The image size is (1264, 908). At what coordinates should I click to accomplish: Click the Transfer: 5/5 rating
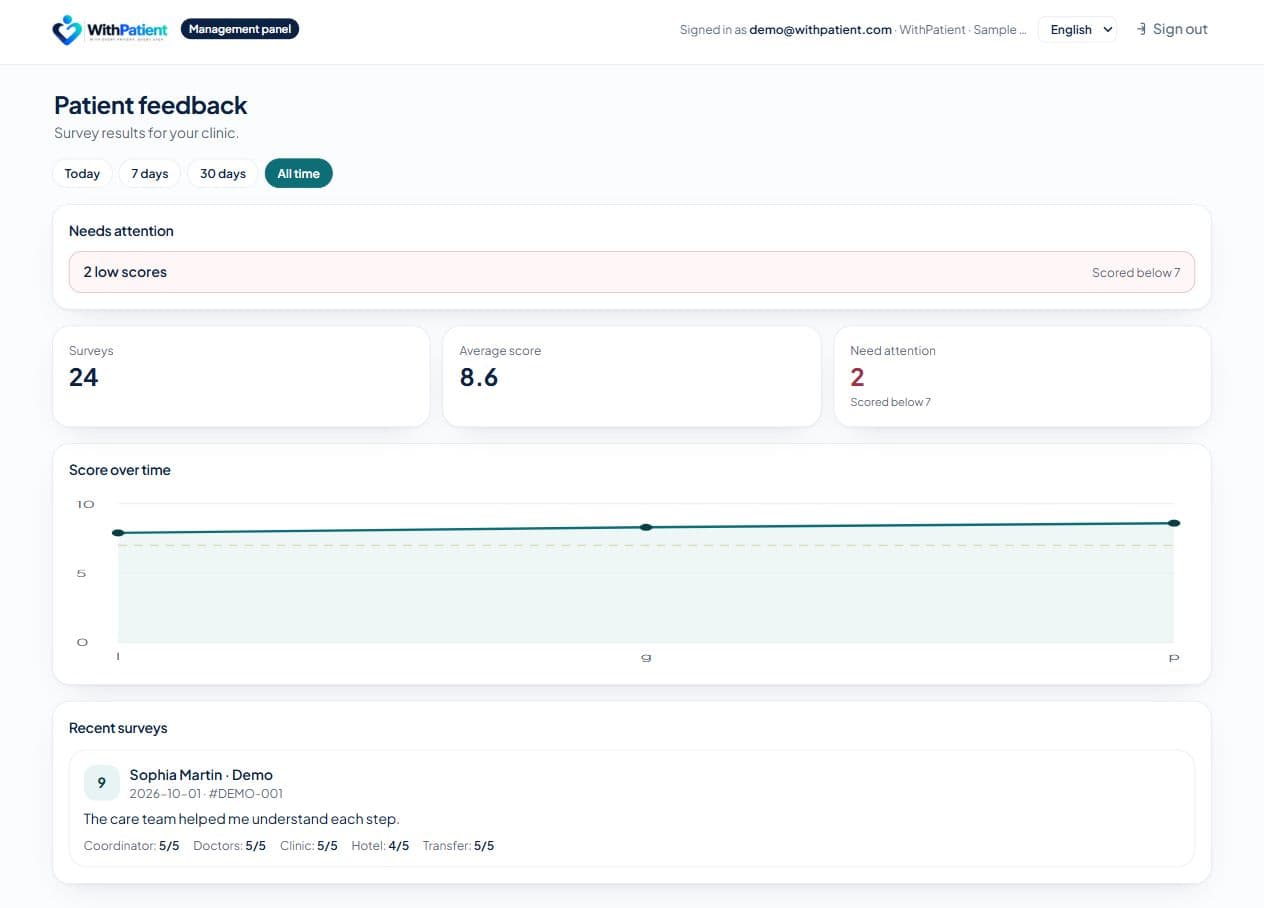pyautogui.click(x=458, y=846)
